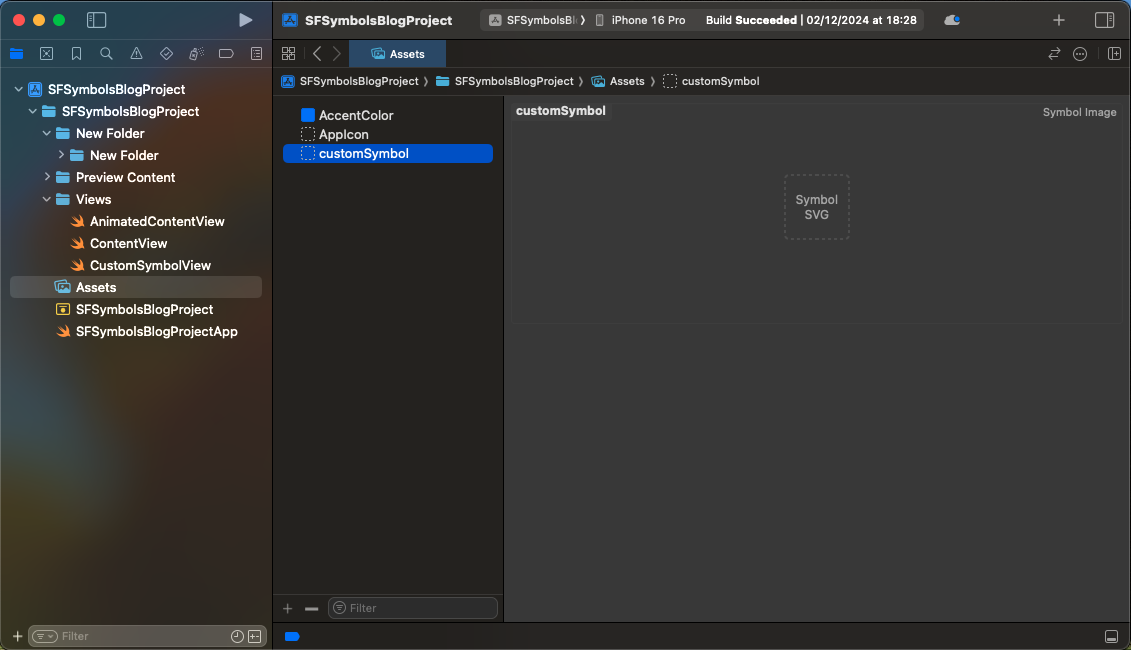This screenshot has height=650, width=1131.
Task: Open the Report navigator icon
Action: coord(256,53)
